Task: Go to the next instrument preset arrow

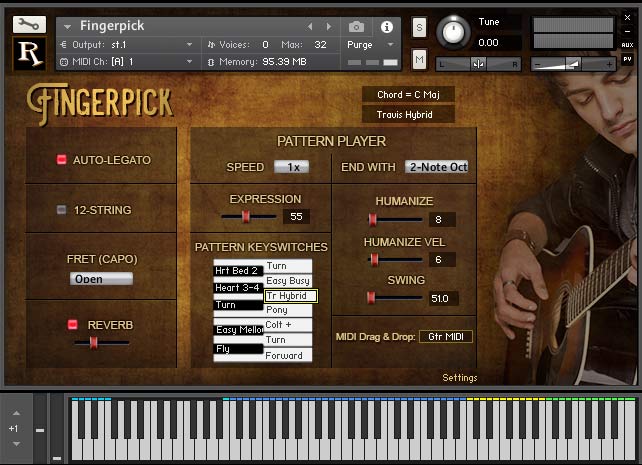Action: [x=329, y=27]
